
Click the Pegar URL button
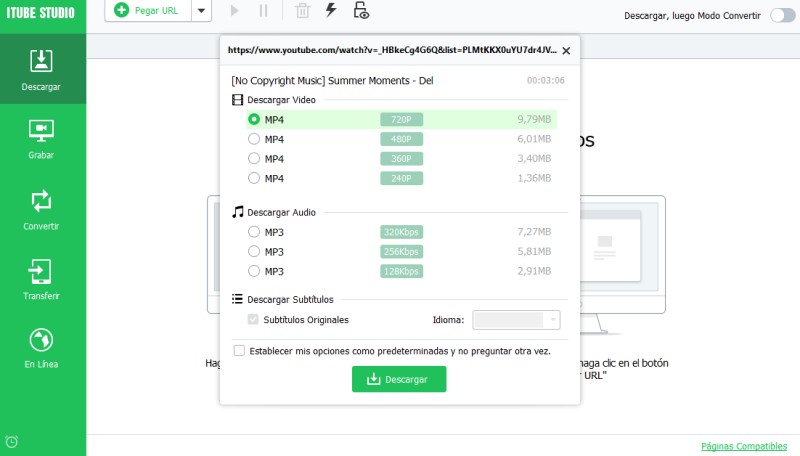click(148, 11)
